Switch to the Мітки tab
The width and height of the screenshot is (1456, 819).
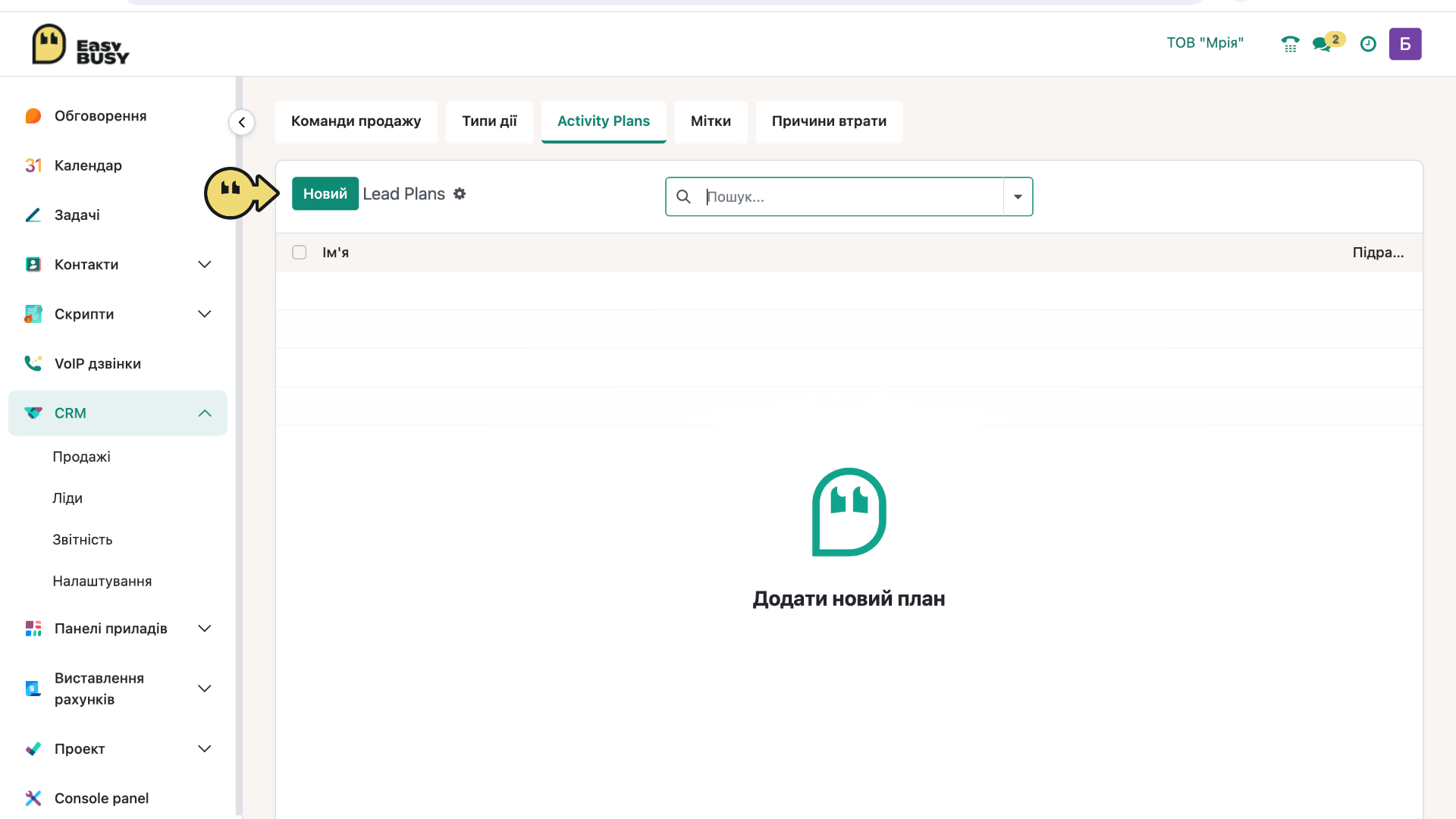[711, 121]
